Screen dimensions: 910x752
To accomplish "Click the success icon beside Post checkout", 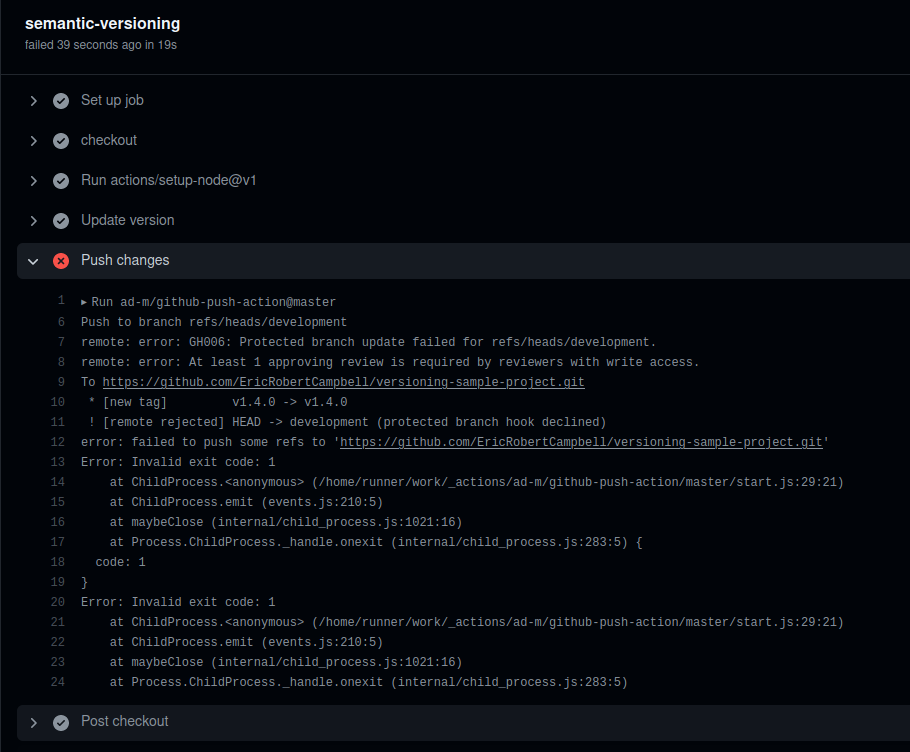I will [61, 722].
